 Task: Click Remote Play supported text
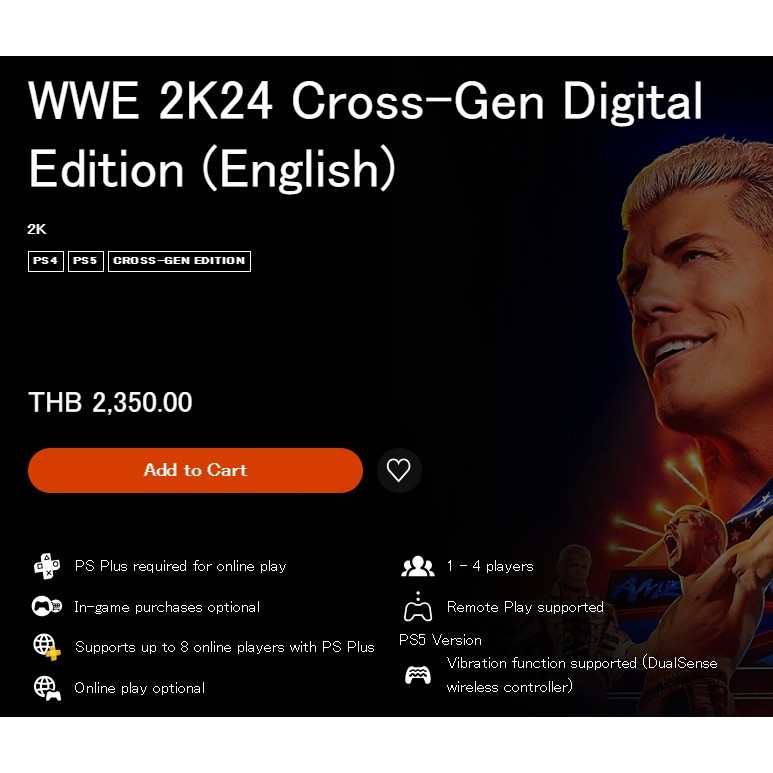[x=525, y=607]
